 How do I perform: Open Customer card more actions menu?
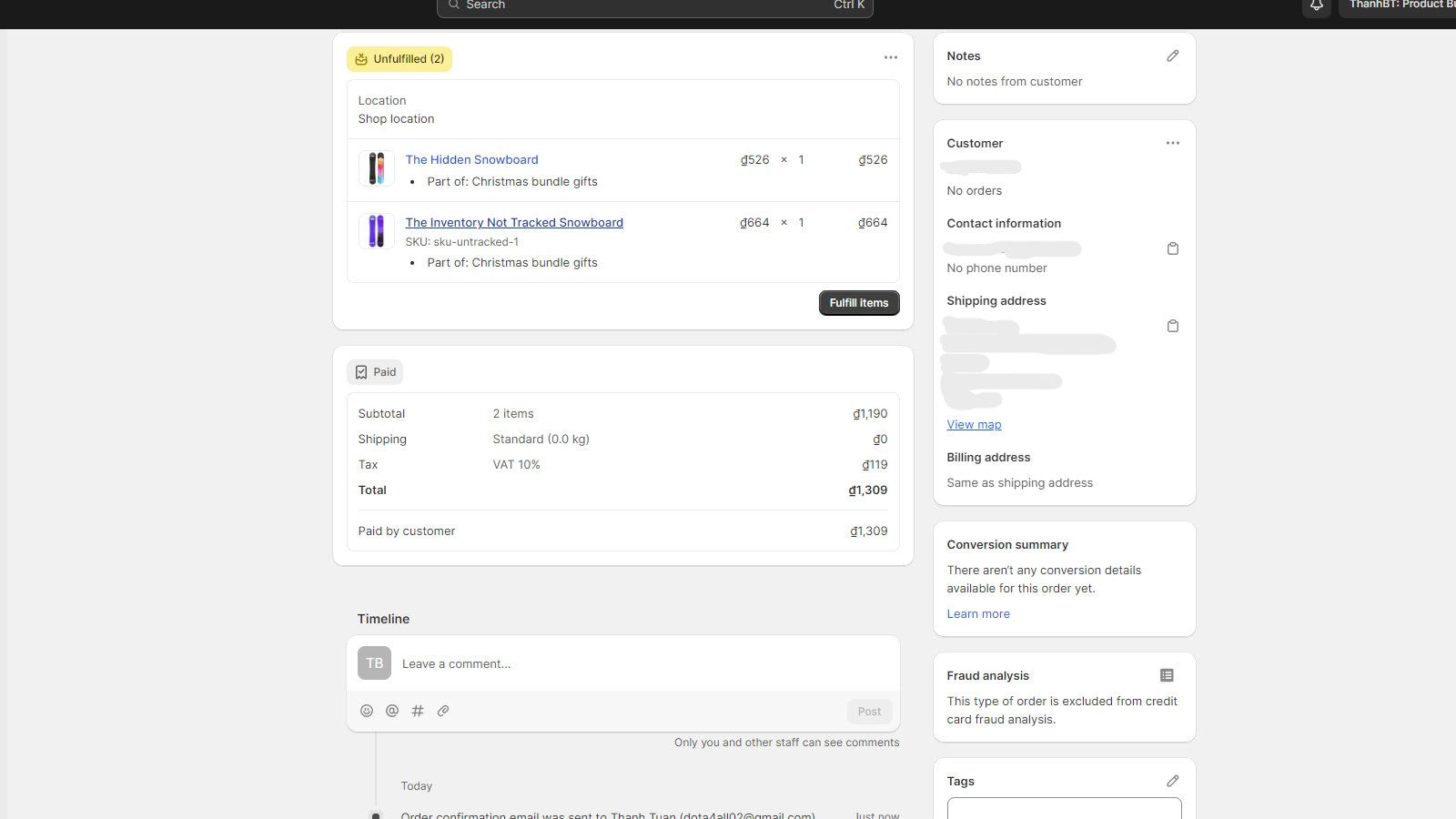click(x=1173, y=143)
